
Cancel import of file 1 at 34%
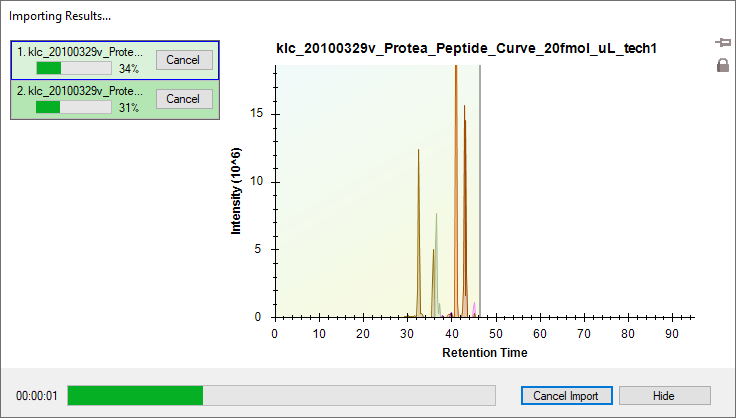tap(184, 60)
